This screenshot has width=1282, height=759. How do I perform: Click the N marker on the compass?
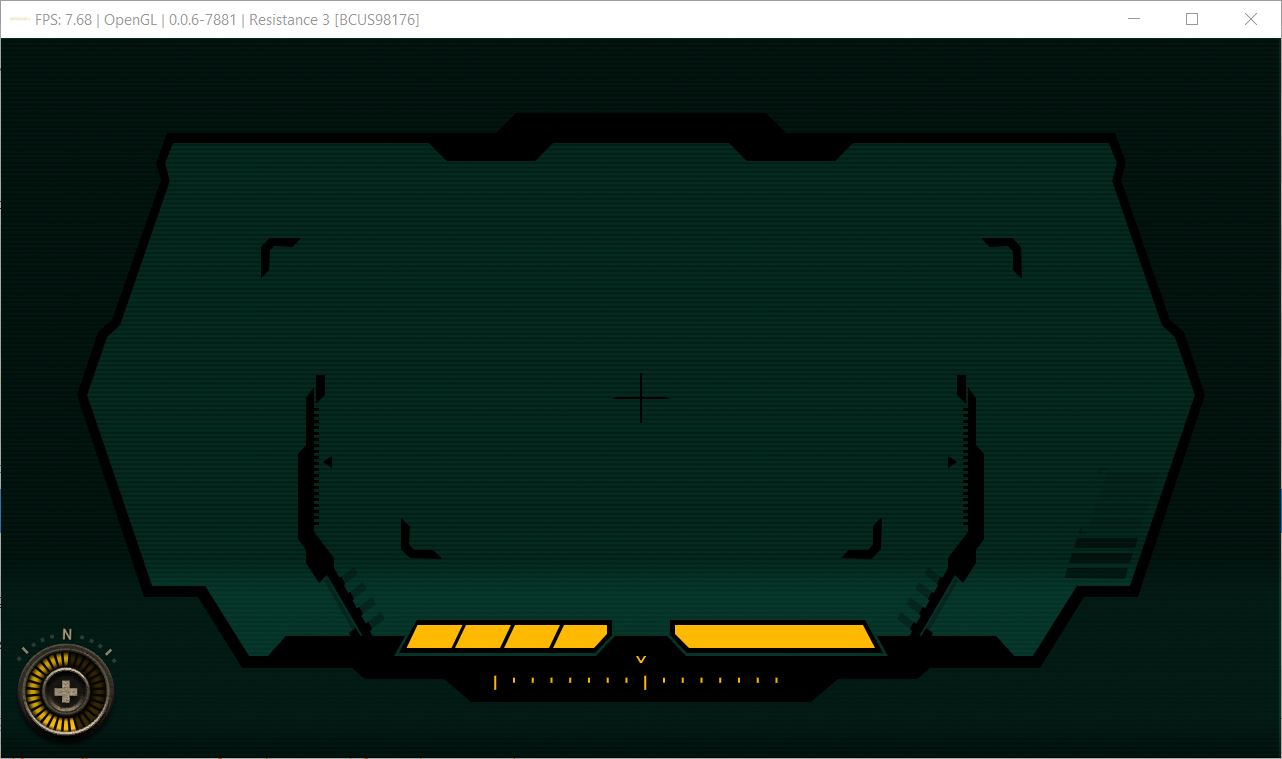click(67, 634)
